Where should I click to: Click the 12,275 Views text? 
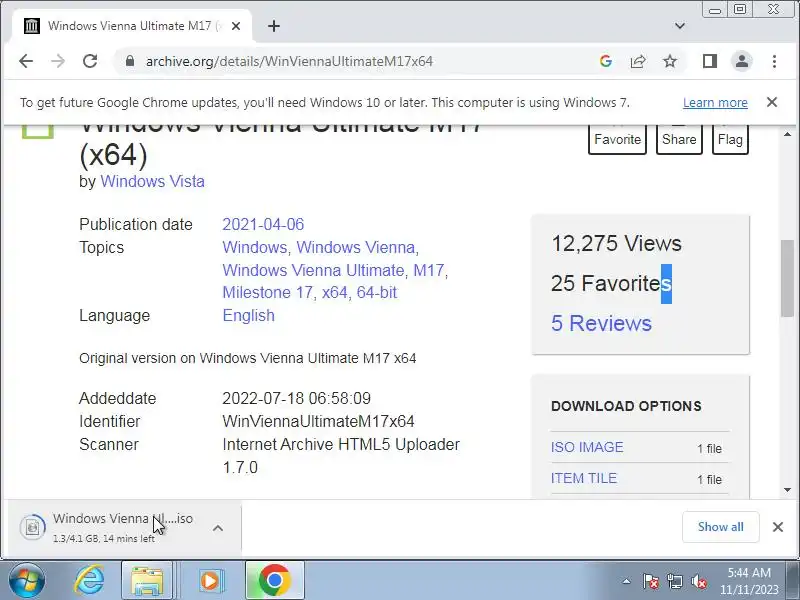pyautogui.click(x=616, y=243)
